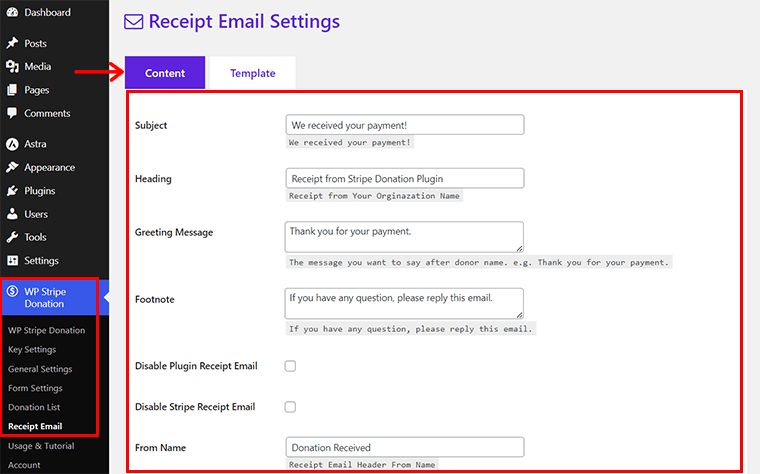Click the Users person icon

coord(12,214)
